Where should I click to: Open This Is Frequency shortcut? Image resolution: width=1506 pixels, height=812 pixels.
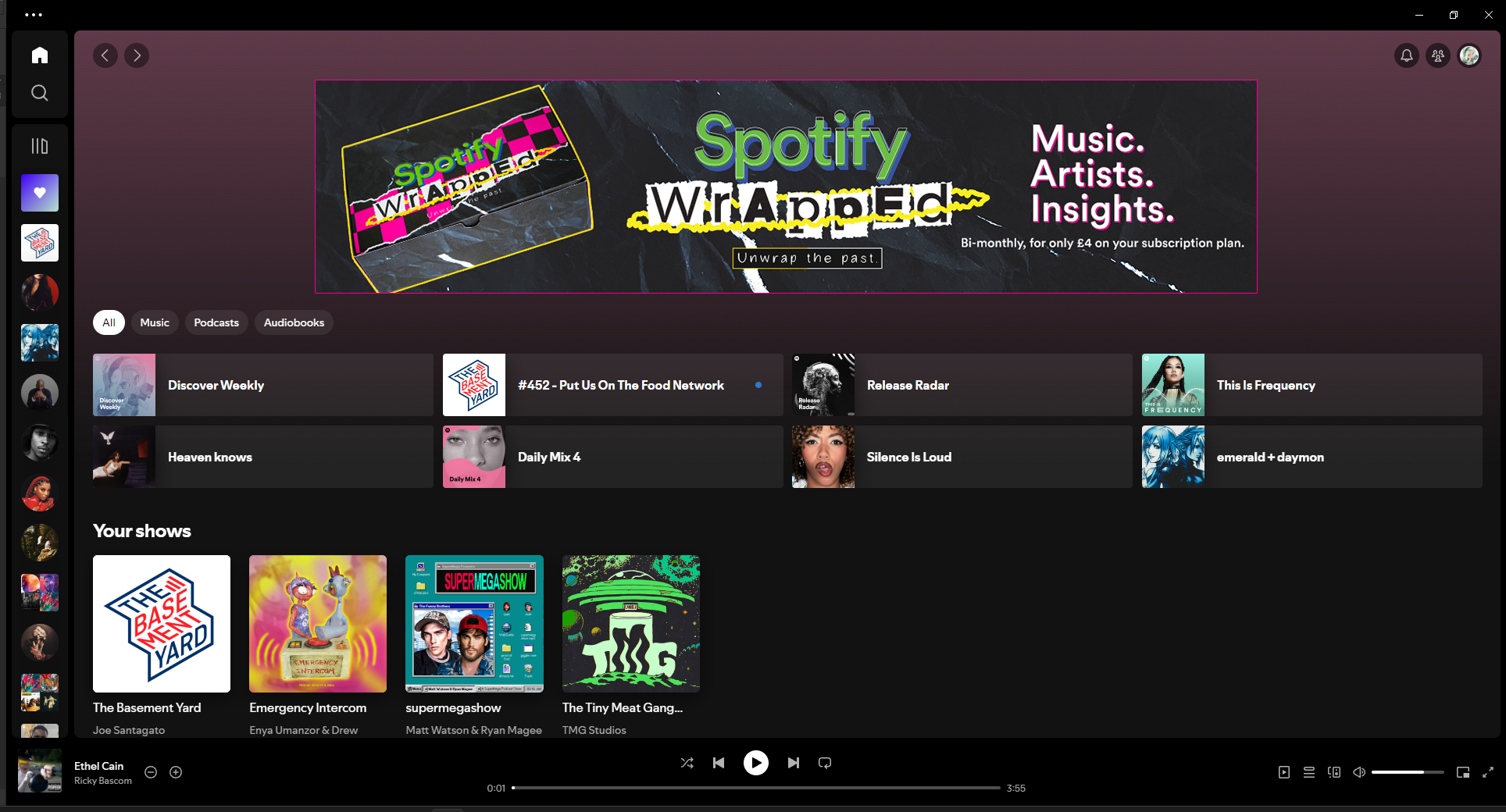[1312, 385]
